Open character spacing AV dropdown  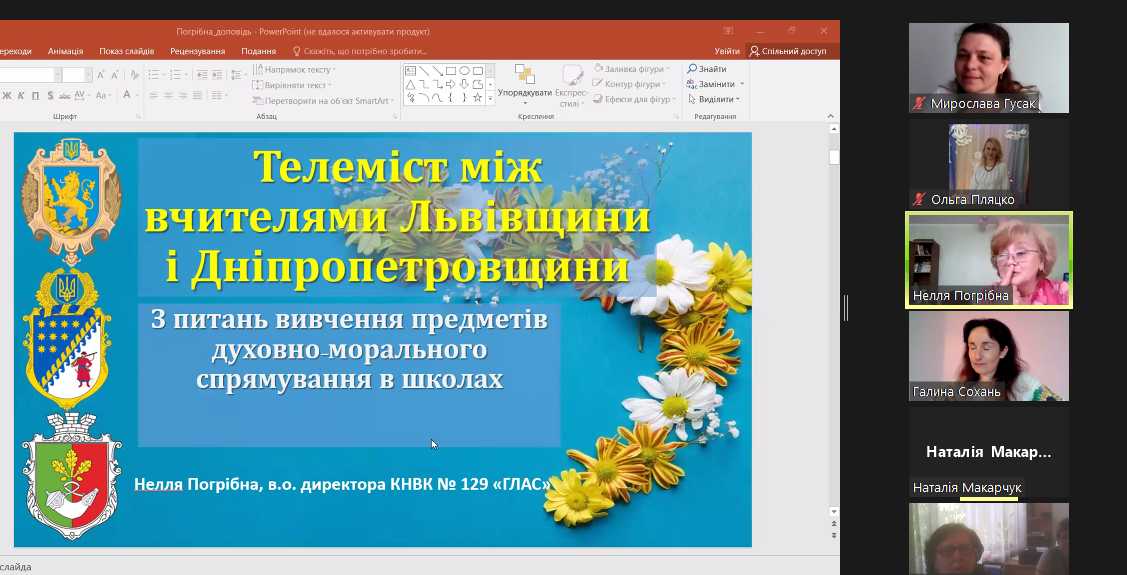coord(81,96)
